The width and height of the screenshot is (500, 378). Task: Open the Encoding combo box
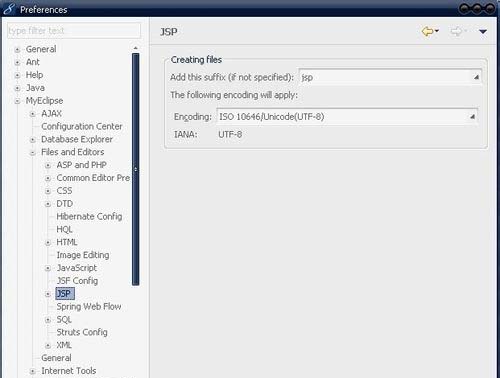pyautogui.click(x=347, y=117)
